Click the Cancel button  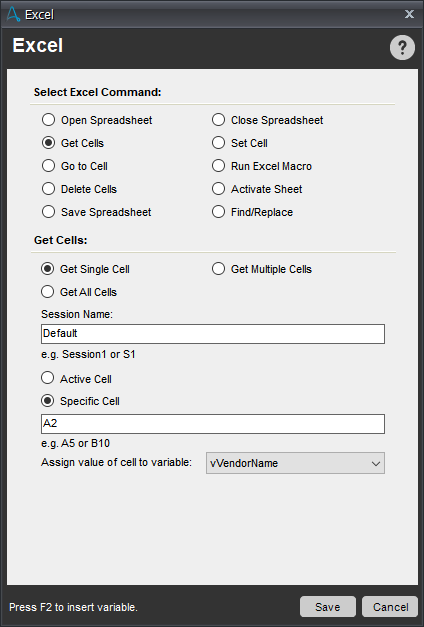point(390,607)
